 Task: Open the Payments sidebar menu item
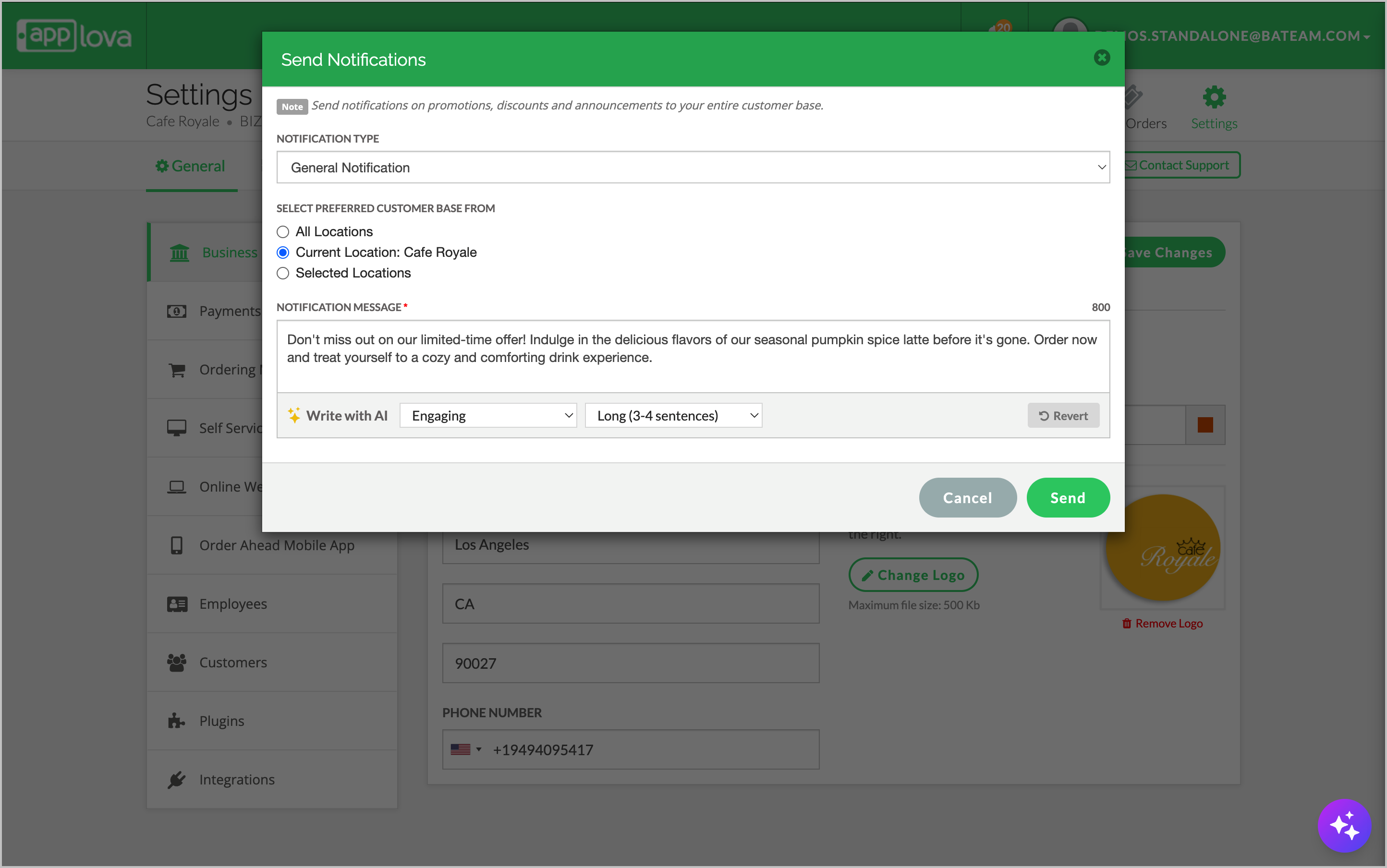tap(229, 311)
